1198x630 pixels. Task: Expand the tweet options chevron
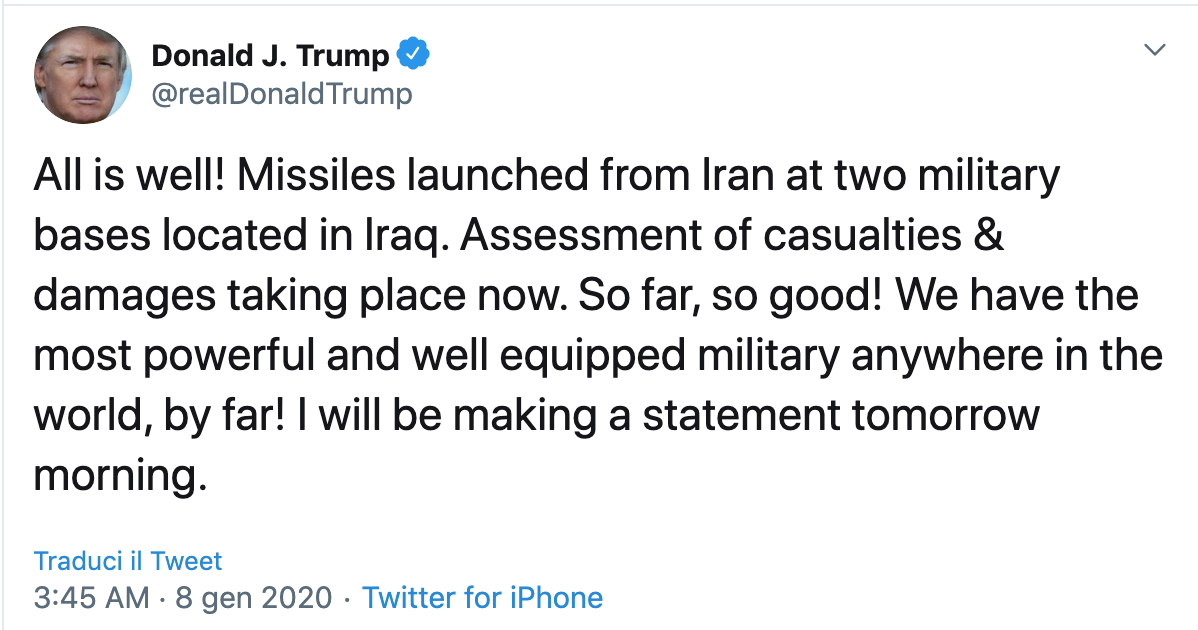(x=1154, y=50)
